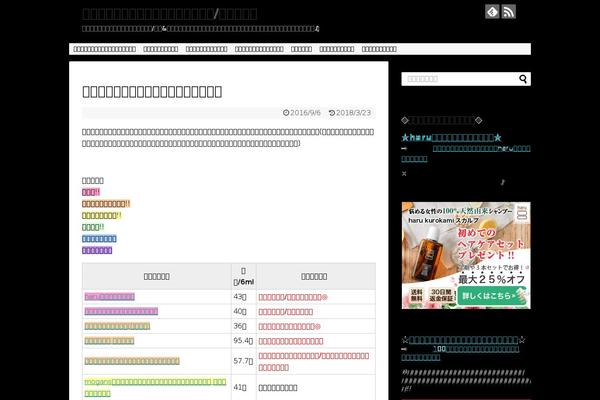Open the RSS feed icon
Image resolution: width=600 pixels, height=400 pixels.
pyautogui.click(x=509, y=12)
